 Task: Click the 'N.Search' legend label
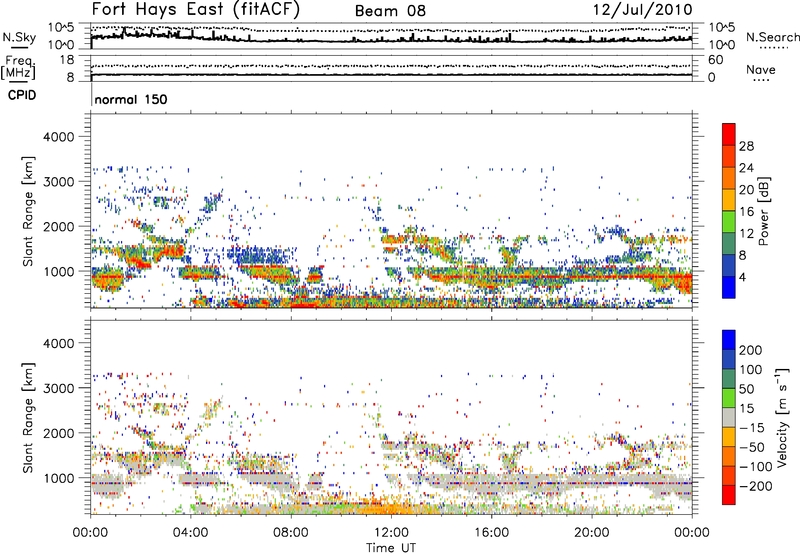(x=772, y=37)
